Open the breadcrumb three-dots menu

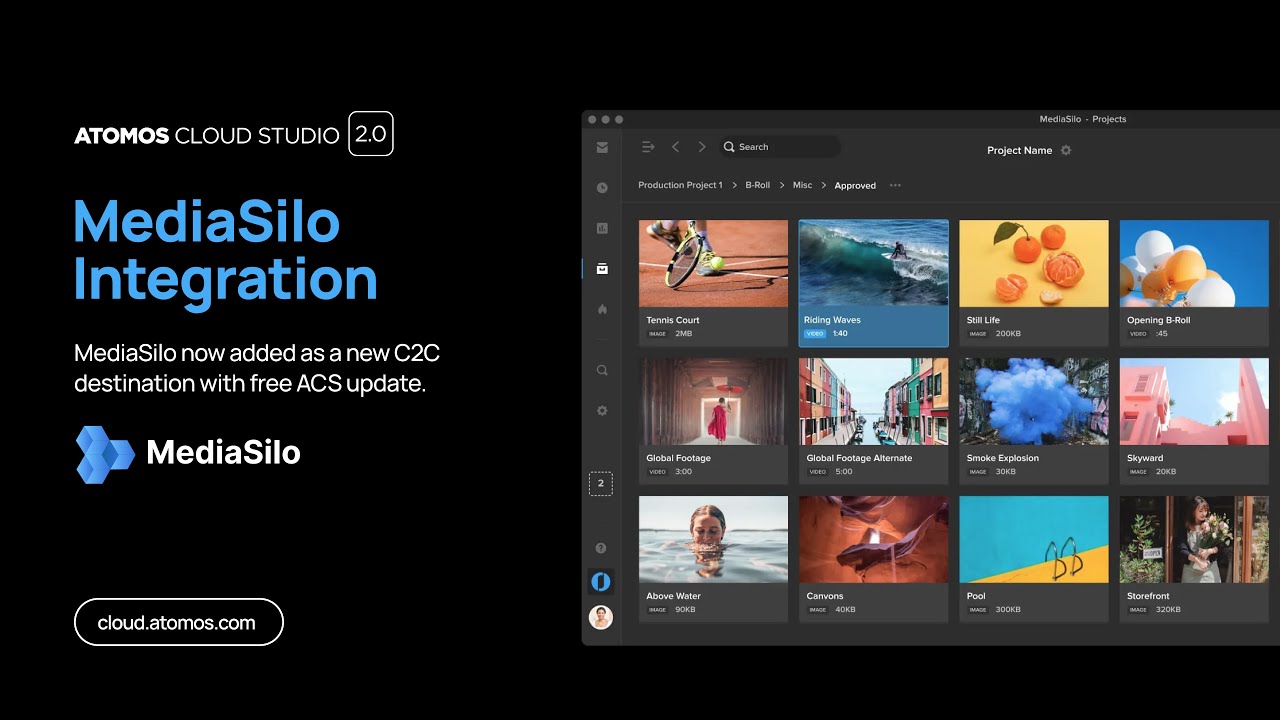(895, 185)
